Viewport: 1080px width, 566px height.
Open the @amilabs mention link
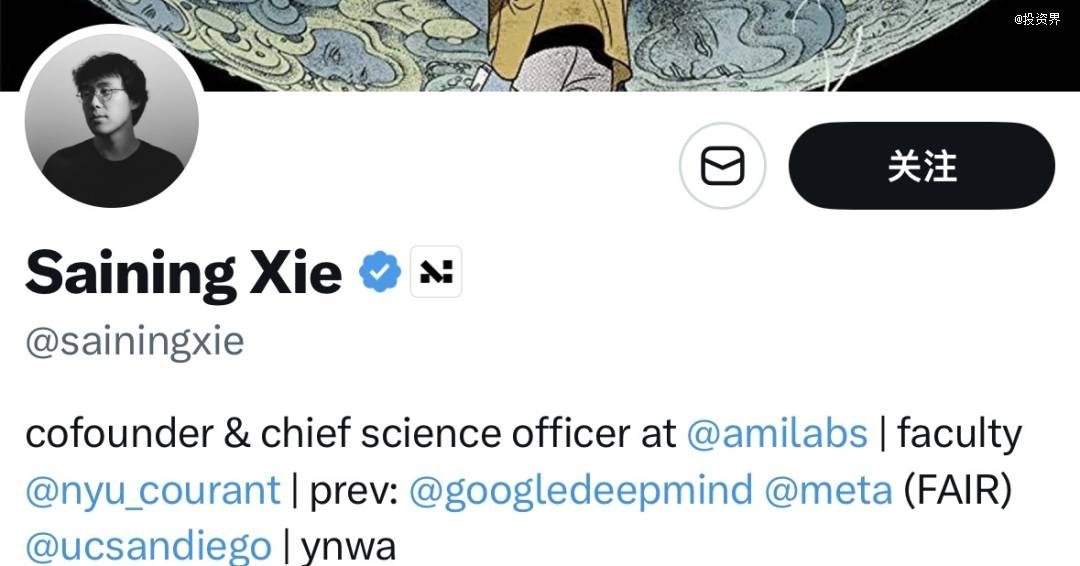click(777, 434)
